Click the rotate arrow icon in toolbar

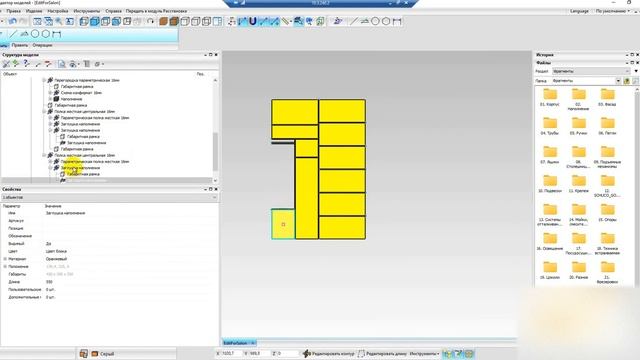tap(150, 21)
